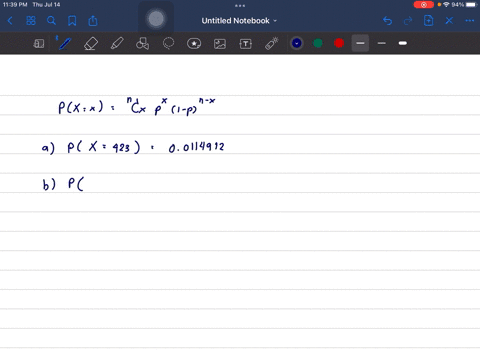
Task: Select the Highlighter tool
Action: pyautogui.click(x=117, y=44)
